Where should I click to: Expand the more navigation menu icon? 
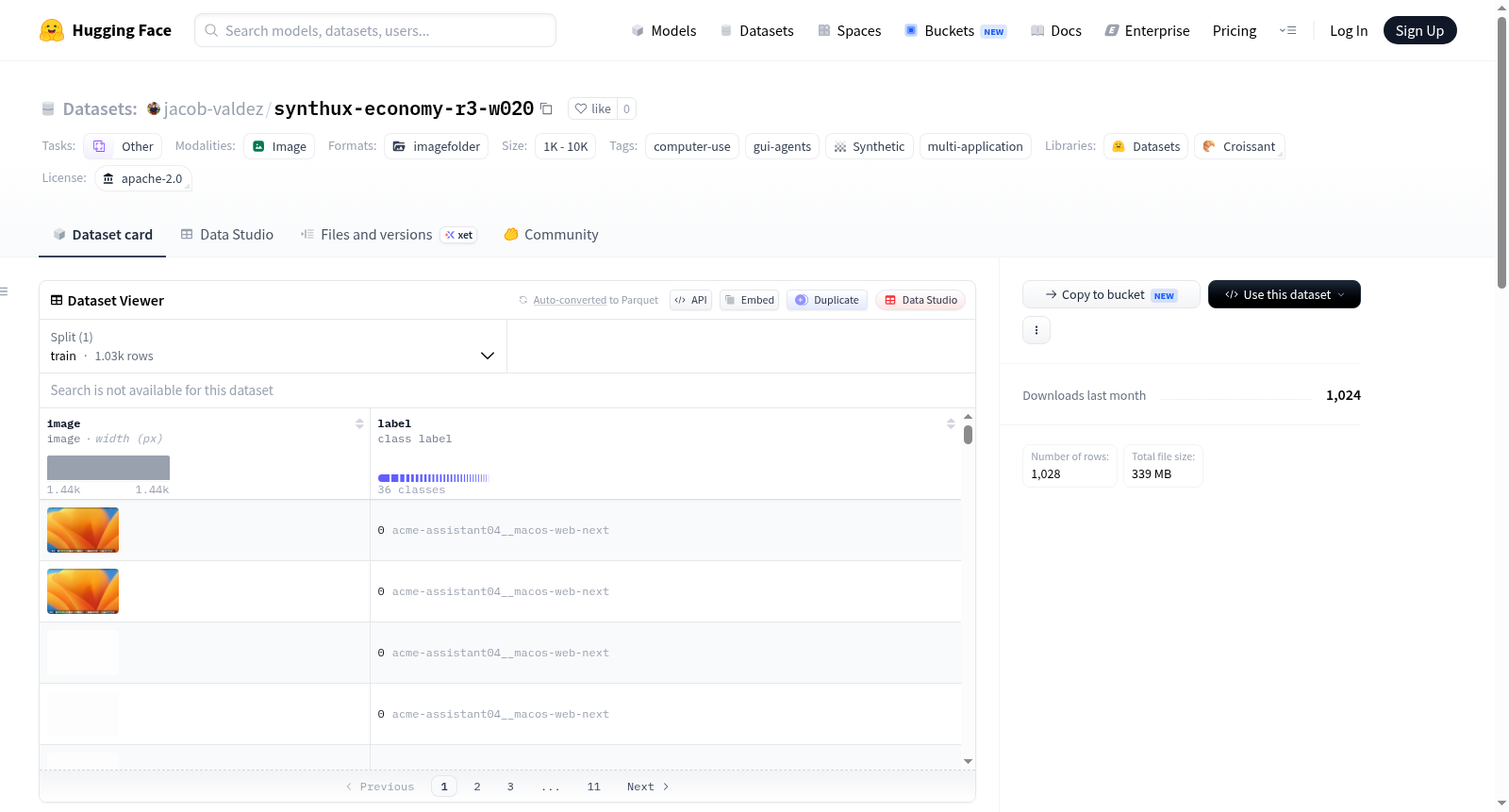[x=1287, y=30]
